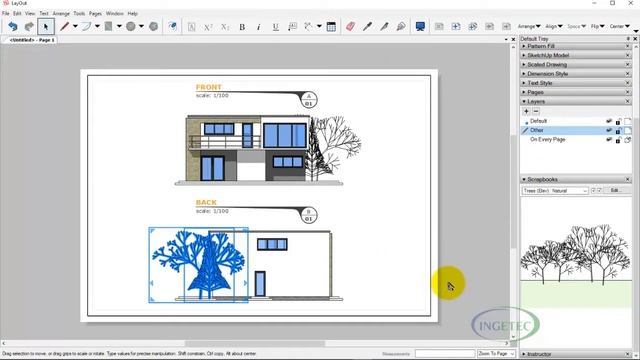
Task: Select the Split tool
Action: click(x=384, y=27)
